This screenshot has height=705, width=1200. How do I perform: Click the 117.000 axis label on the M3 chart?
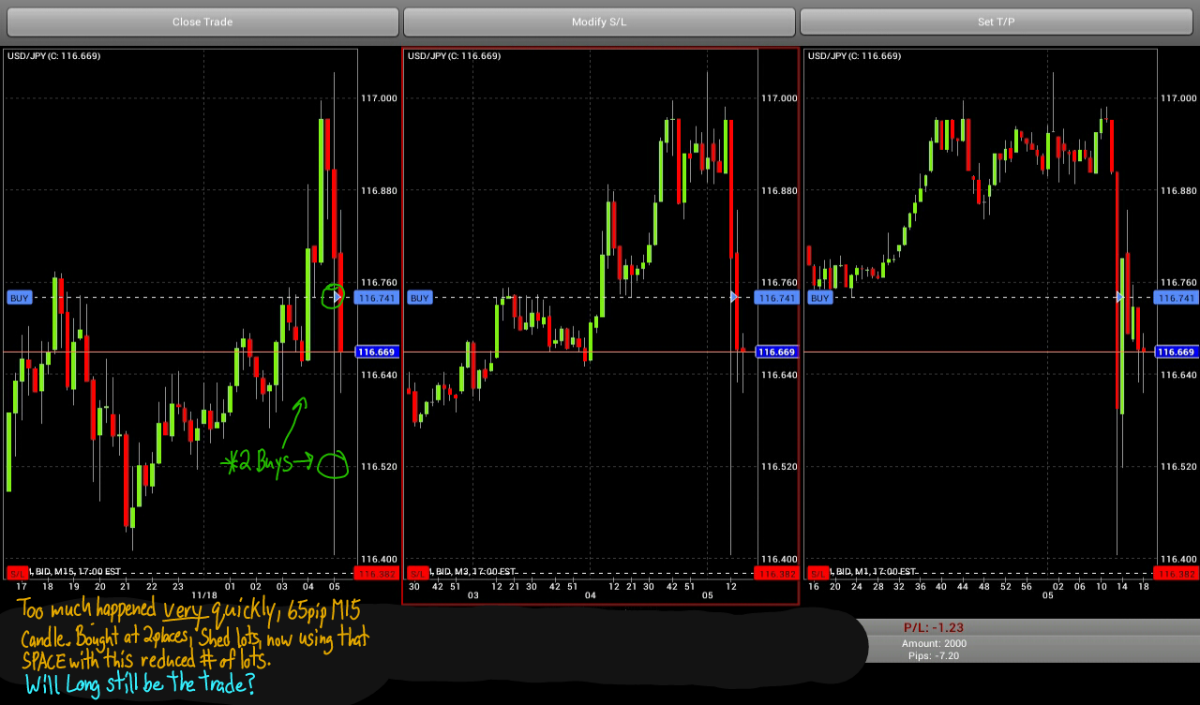pyautogui.click(x=779, y=98)
